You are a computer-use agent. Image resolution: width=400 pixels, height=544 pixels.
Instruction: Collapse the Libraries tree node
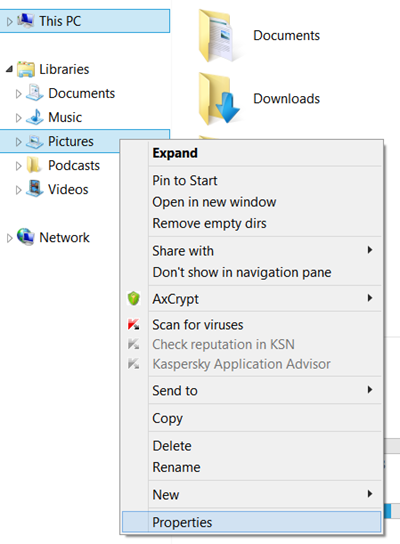(x=10, y=69)
